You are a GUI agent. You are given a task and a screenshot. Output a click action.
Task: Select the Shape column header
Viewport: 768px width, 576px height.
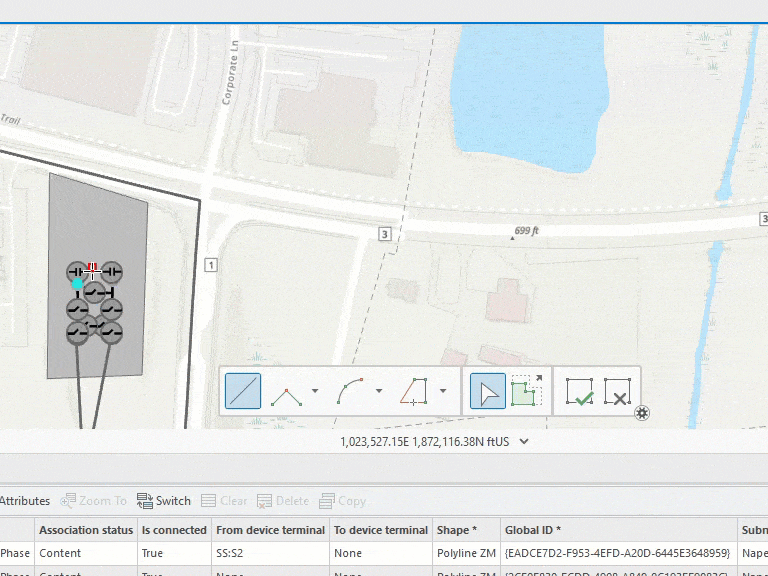click(466, 530)
